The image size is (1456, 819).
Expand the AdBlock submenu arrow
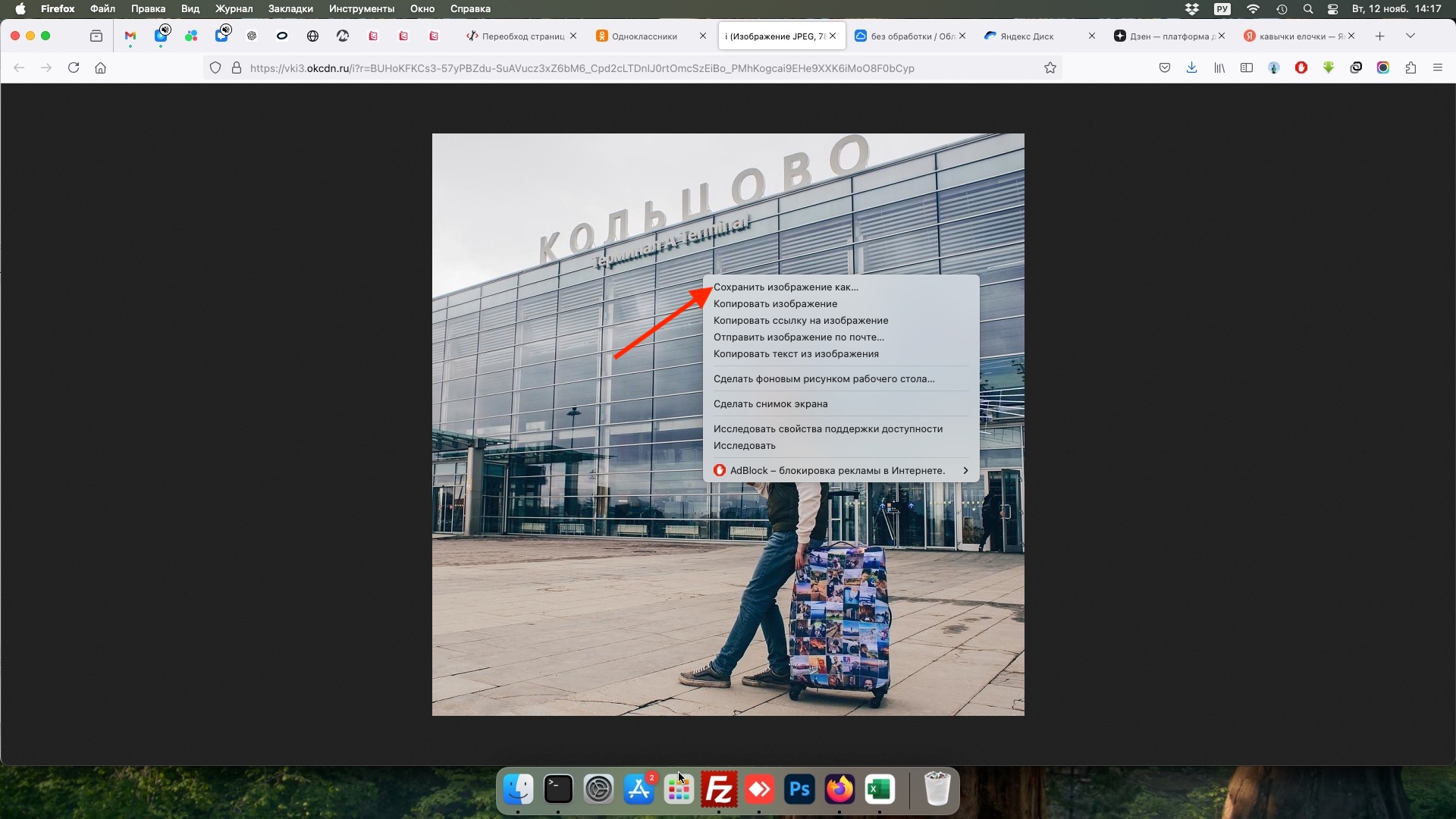(x=965, y=471)
